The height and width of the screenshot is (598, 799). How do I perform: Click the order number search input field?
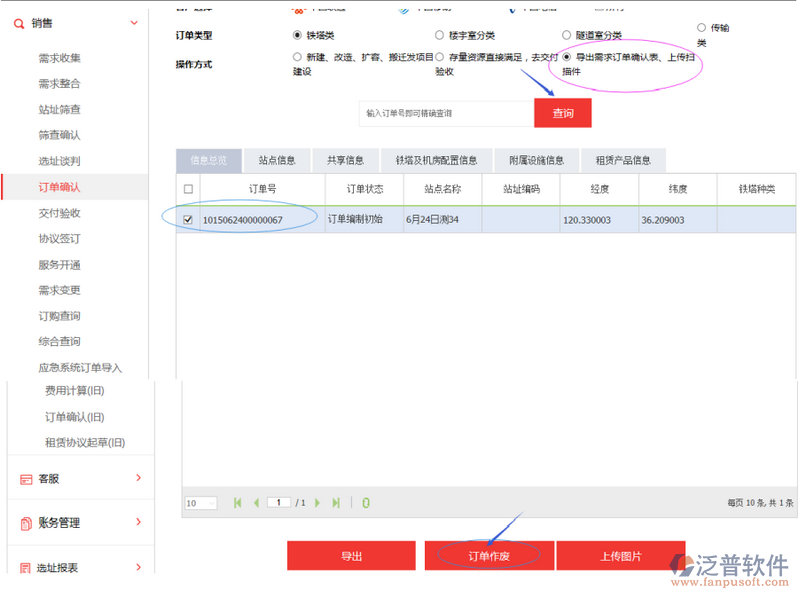[x=443, y=114]
